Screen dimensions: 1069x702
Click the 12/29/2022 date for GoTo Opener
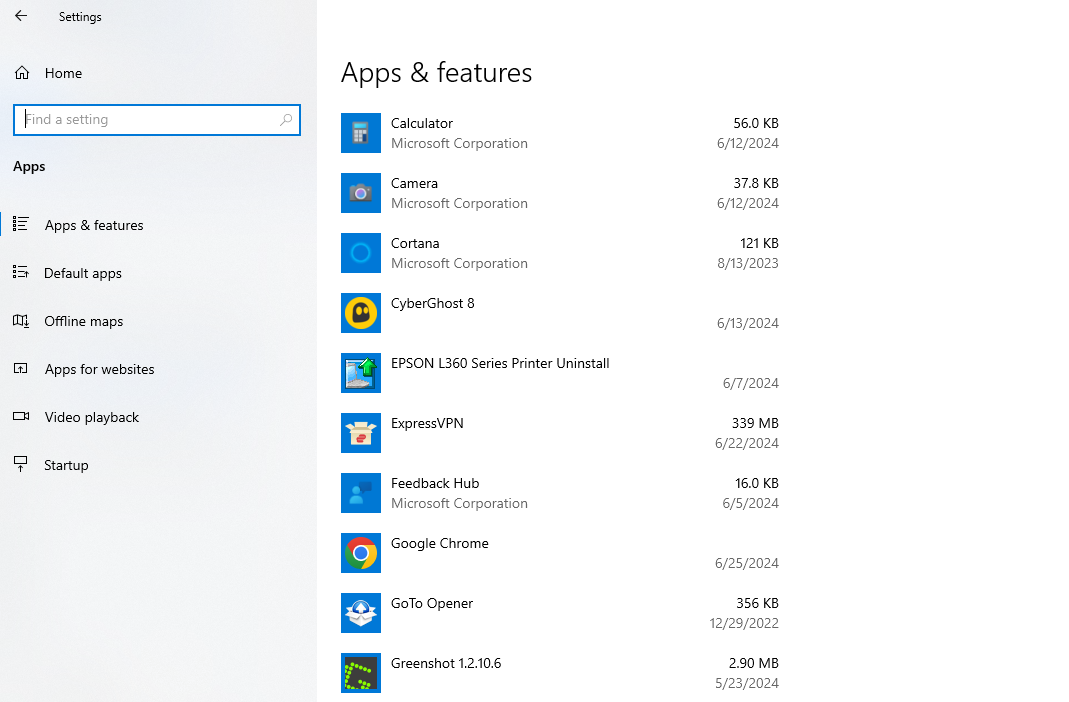(x=744, y=623)
